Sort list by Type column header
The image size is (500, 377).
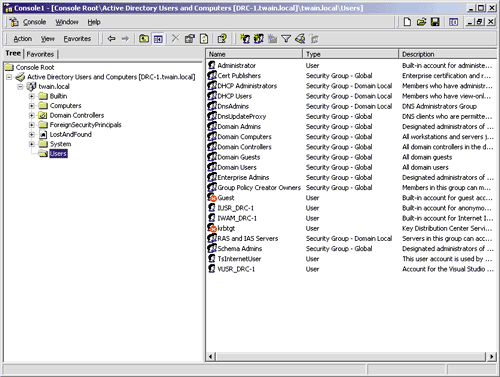click(350, 54)
